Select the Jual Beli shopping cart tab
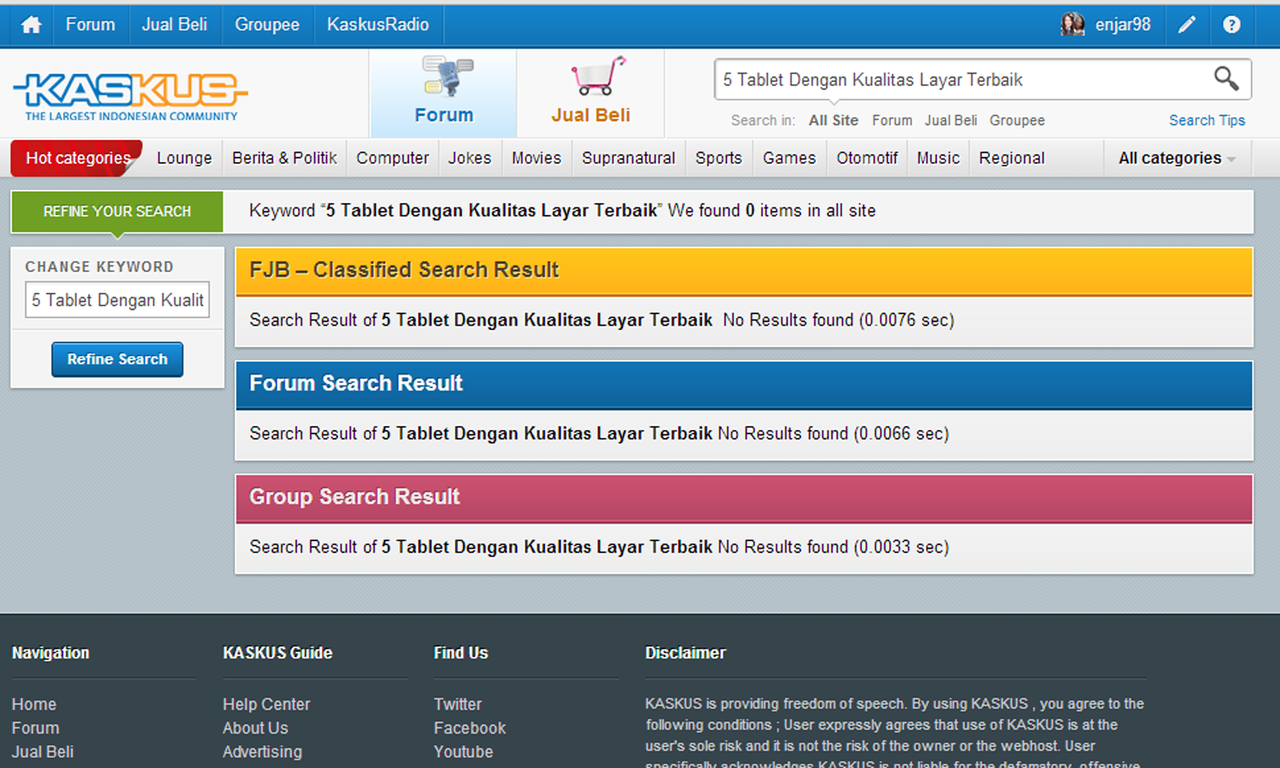This screenshot has width=1280, height=768. coord(591,92)
